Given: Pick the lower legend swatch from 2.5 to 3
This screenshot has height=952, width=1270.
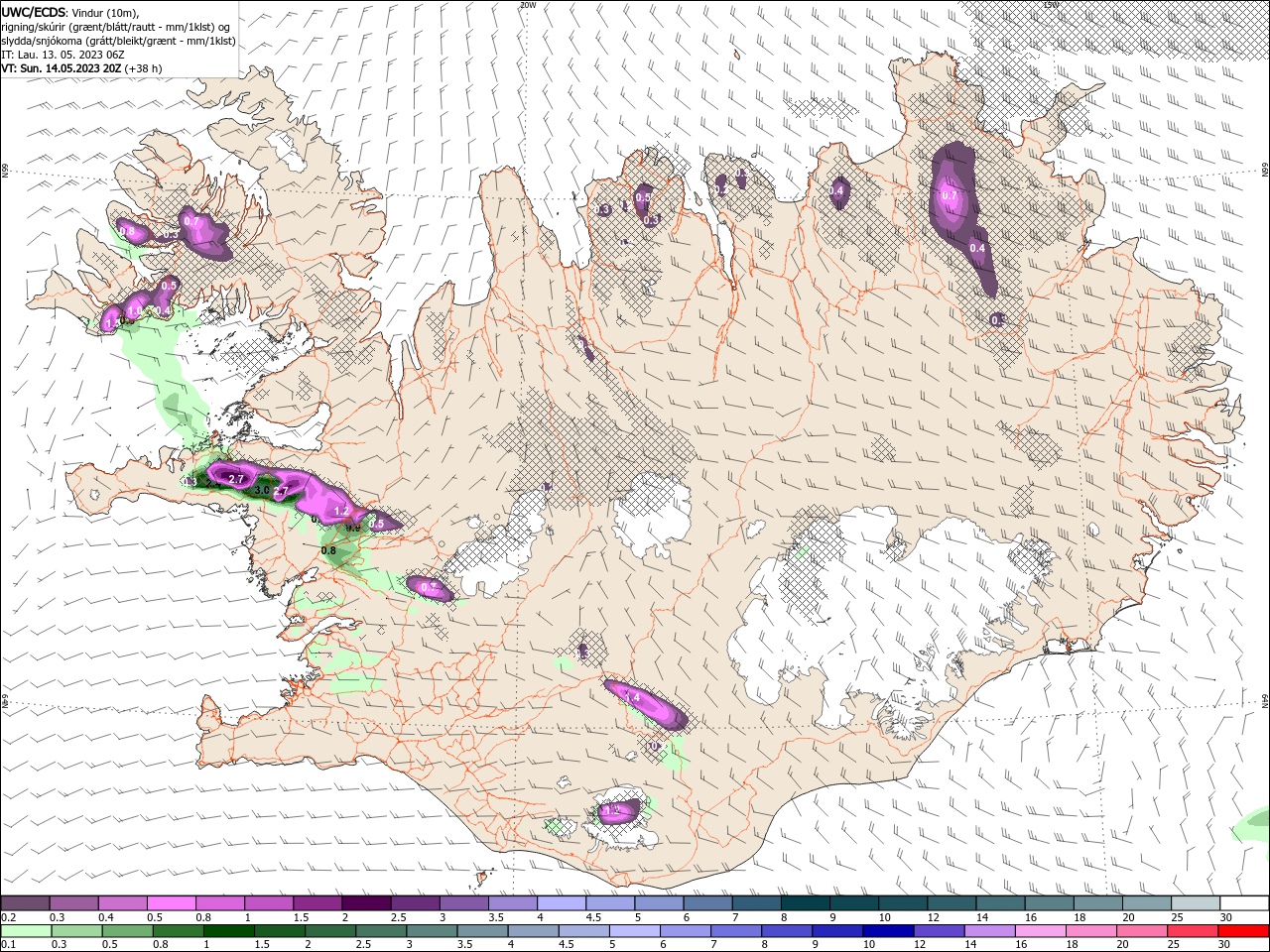Looking at the screenshot, I should (381, 931).
